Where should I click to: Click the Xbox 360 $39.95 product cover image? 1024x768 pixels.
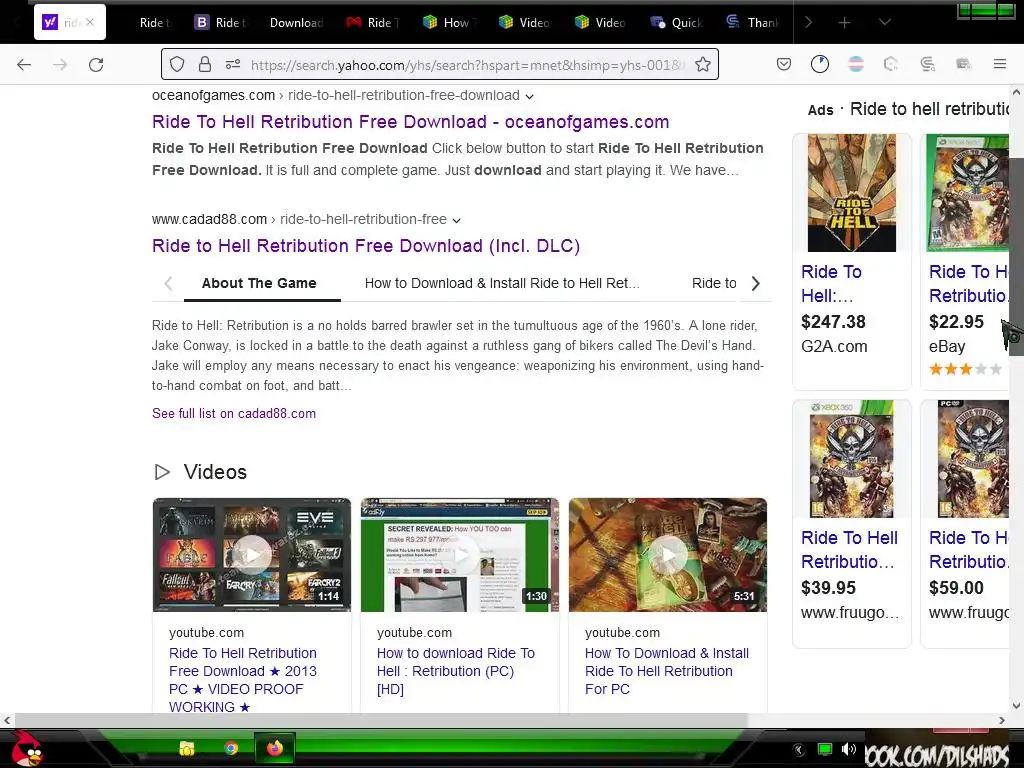pyautogui.click(x=852, y=459)
